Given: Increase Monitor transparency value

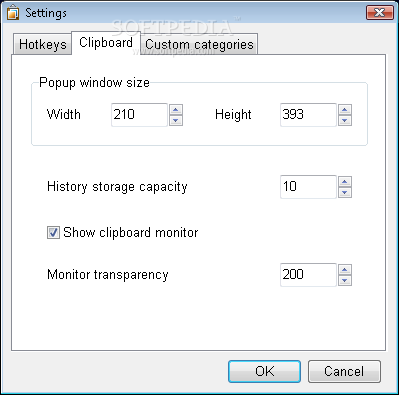Looking at the screenshot, I should click(345, 270).
